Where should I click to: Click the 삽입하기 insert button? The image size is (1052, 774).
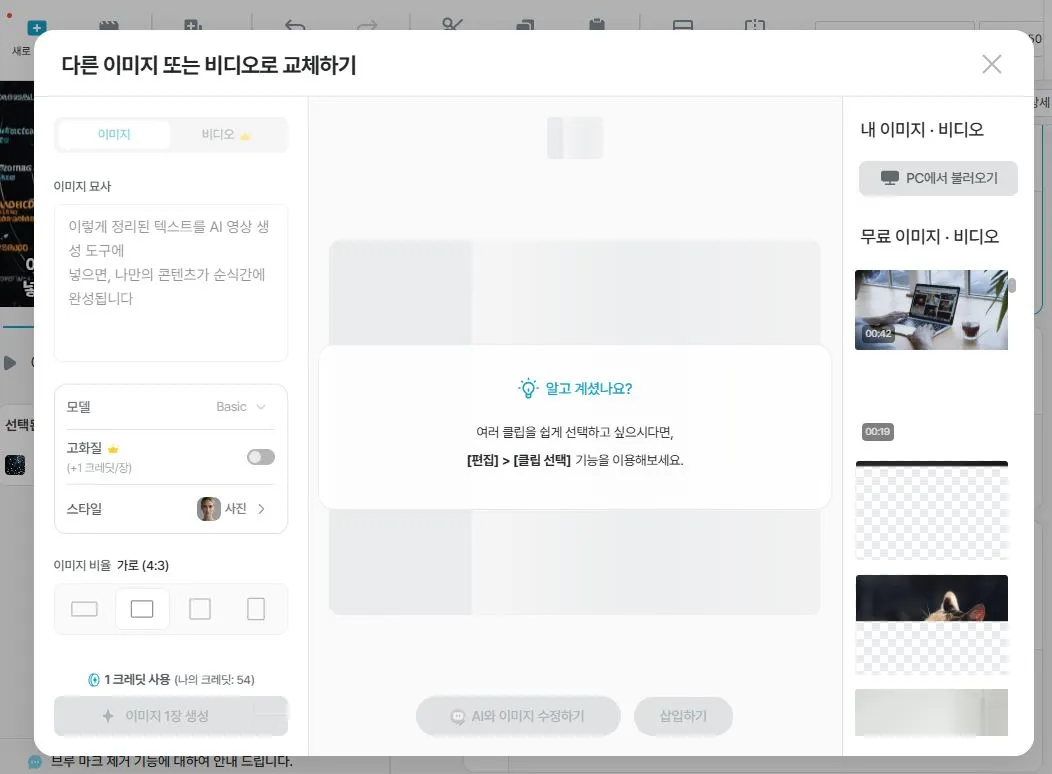pos(683,716)
